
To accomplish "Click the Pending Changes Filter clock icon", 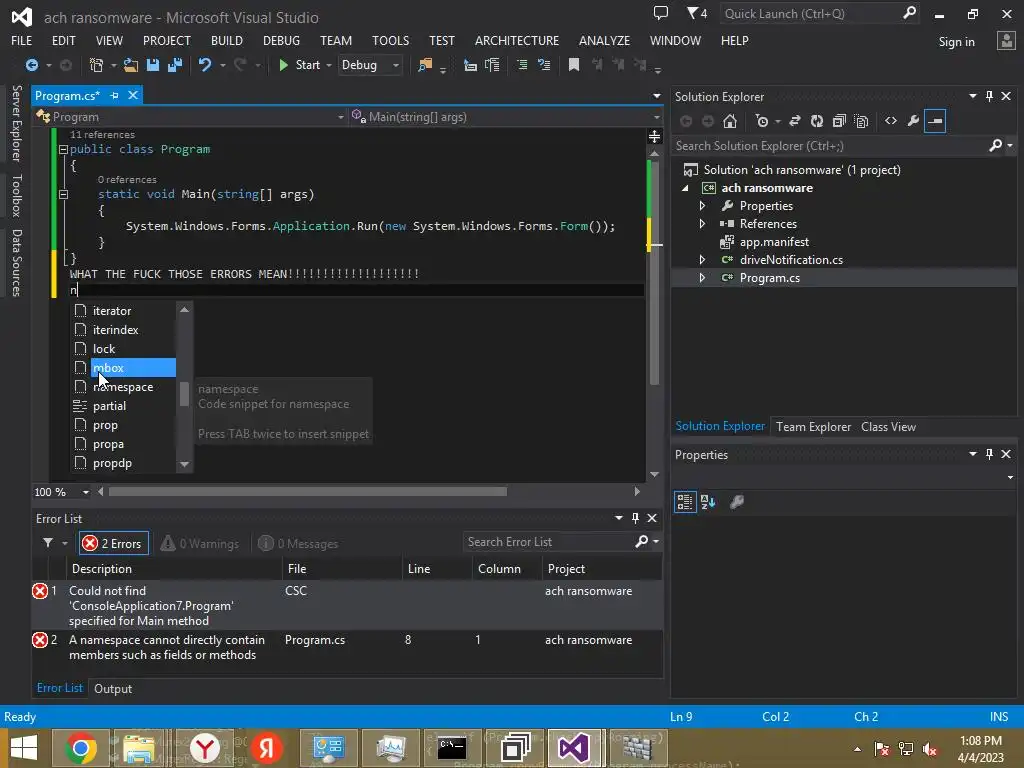I will (x=761, y=121).
